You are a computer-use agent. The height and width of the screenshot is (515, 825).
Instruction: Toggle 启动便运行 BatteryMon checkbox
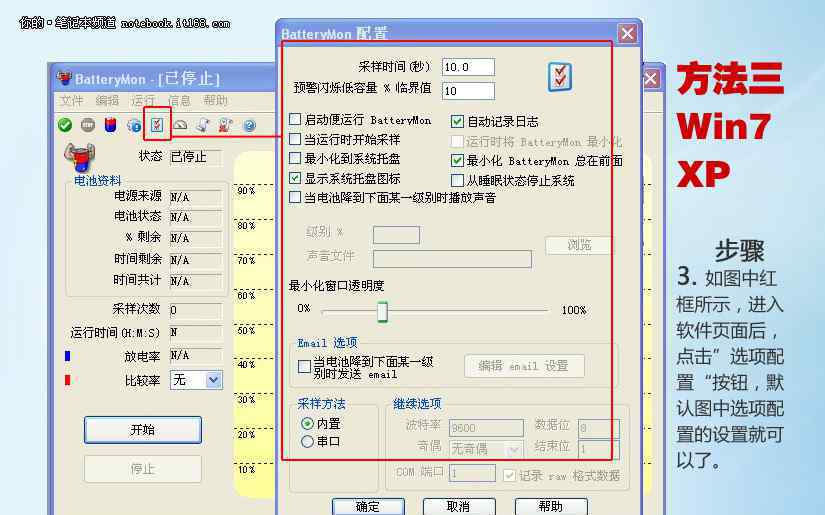pos(295,119)
